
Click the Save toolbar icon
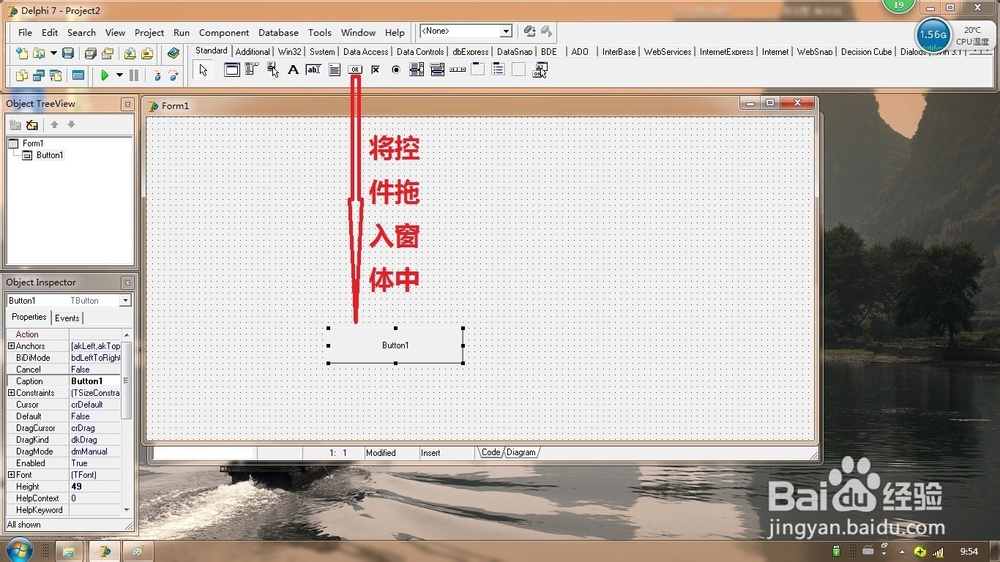[68, 54]
